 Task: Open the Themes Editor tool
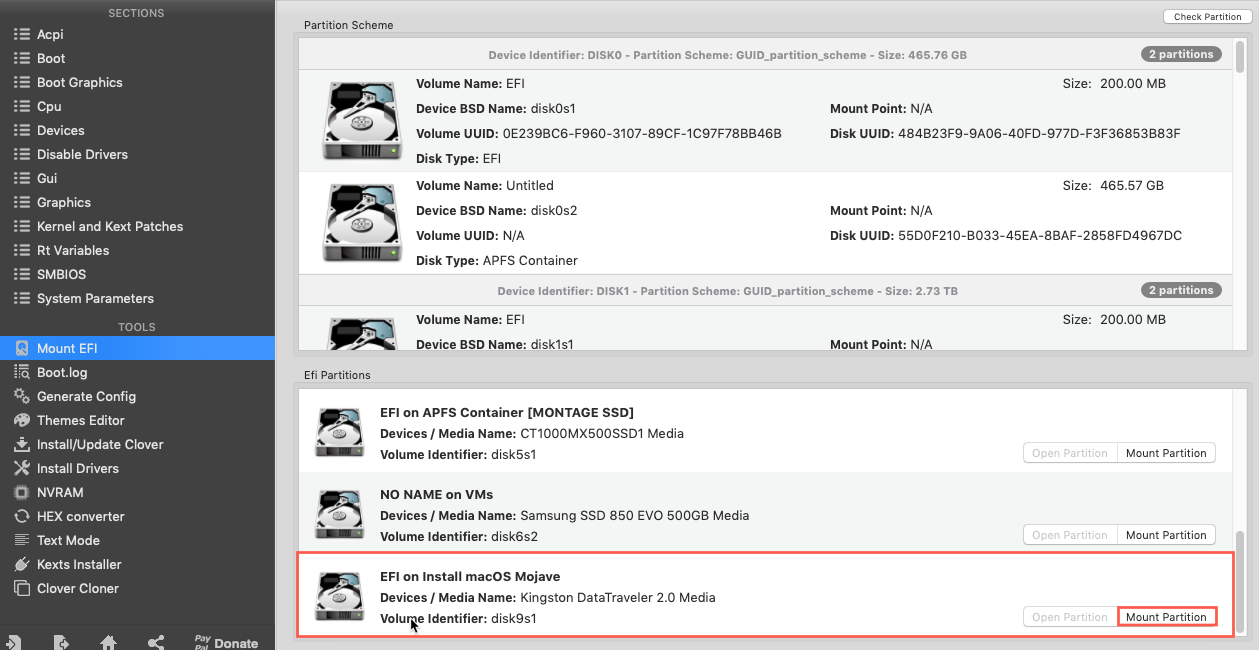click(x=137, y=420)
